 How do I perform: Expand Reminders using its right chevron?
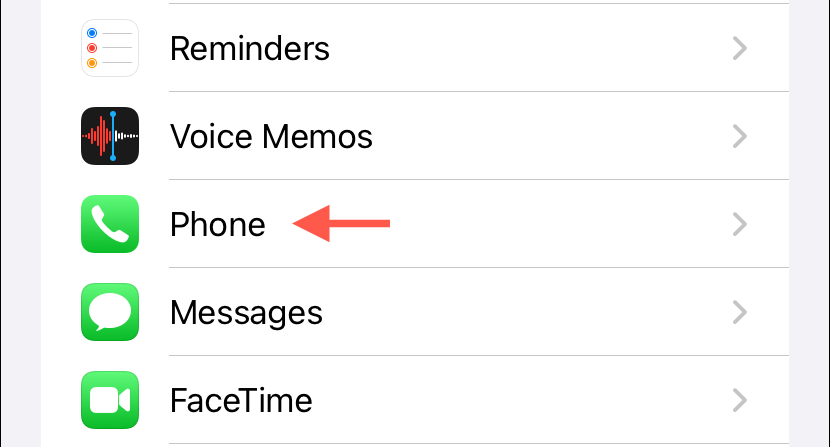[739, 48]
